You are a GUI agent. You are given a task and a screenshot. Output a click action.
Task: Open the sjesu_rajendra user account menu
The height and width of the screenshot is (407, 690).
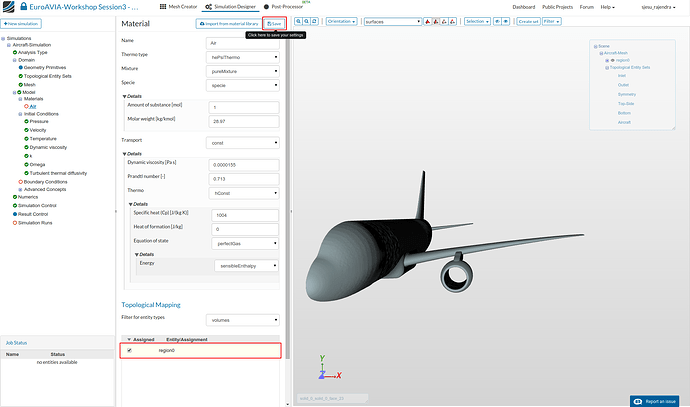[658, 7]
